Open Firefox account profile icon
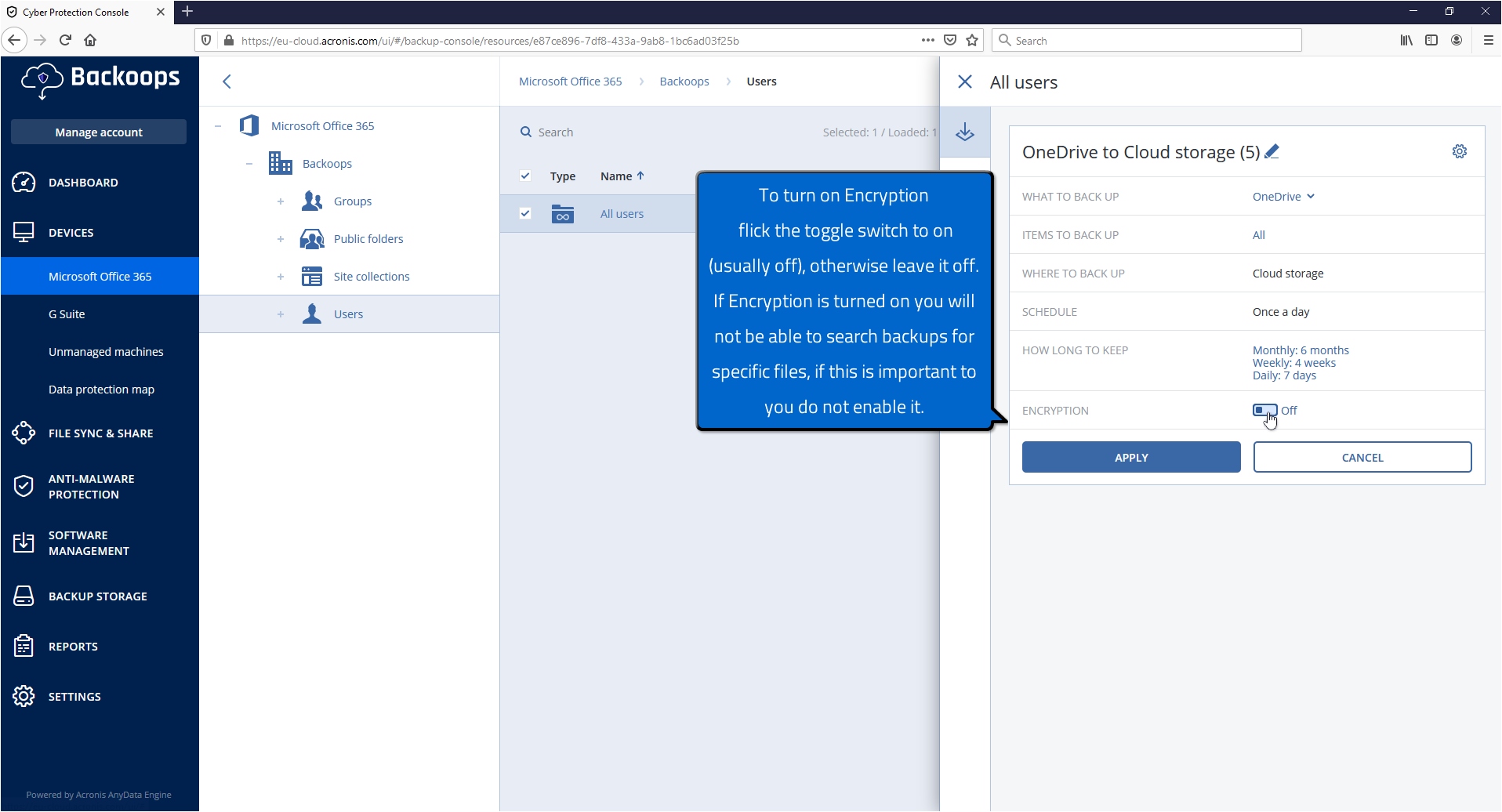The width and height of the screenshot is (1502, 812). click(x=1457, y=40)
